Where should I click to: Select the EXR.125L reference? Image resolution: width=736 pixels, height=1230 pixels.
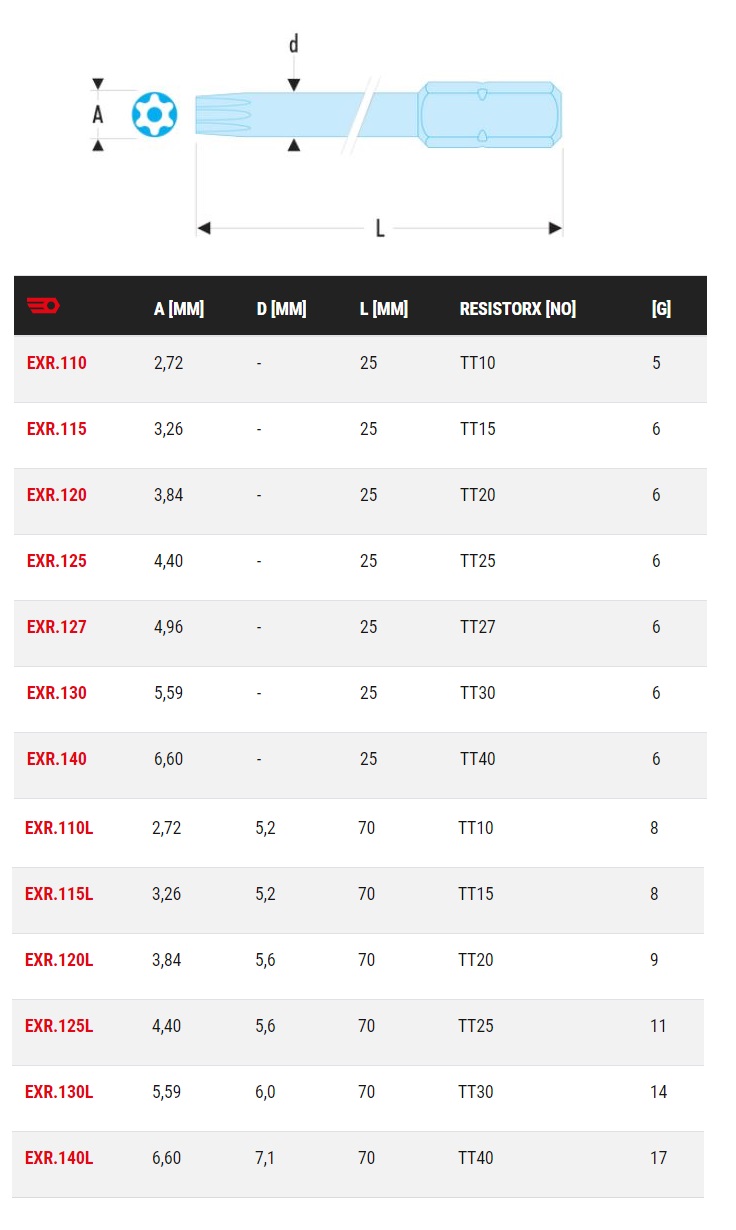[x=59, y=1026]
